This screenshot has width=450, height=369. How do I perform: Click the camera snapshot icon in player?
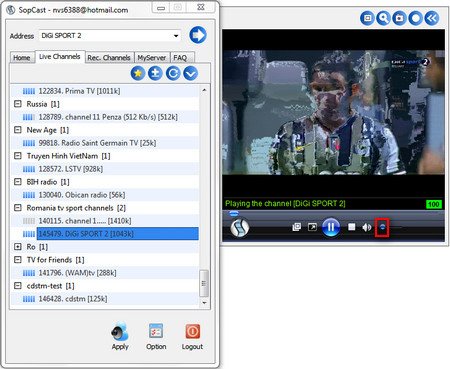pos(399,18)
